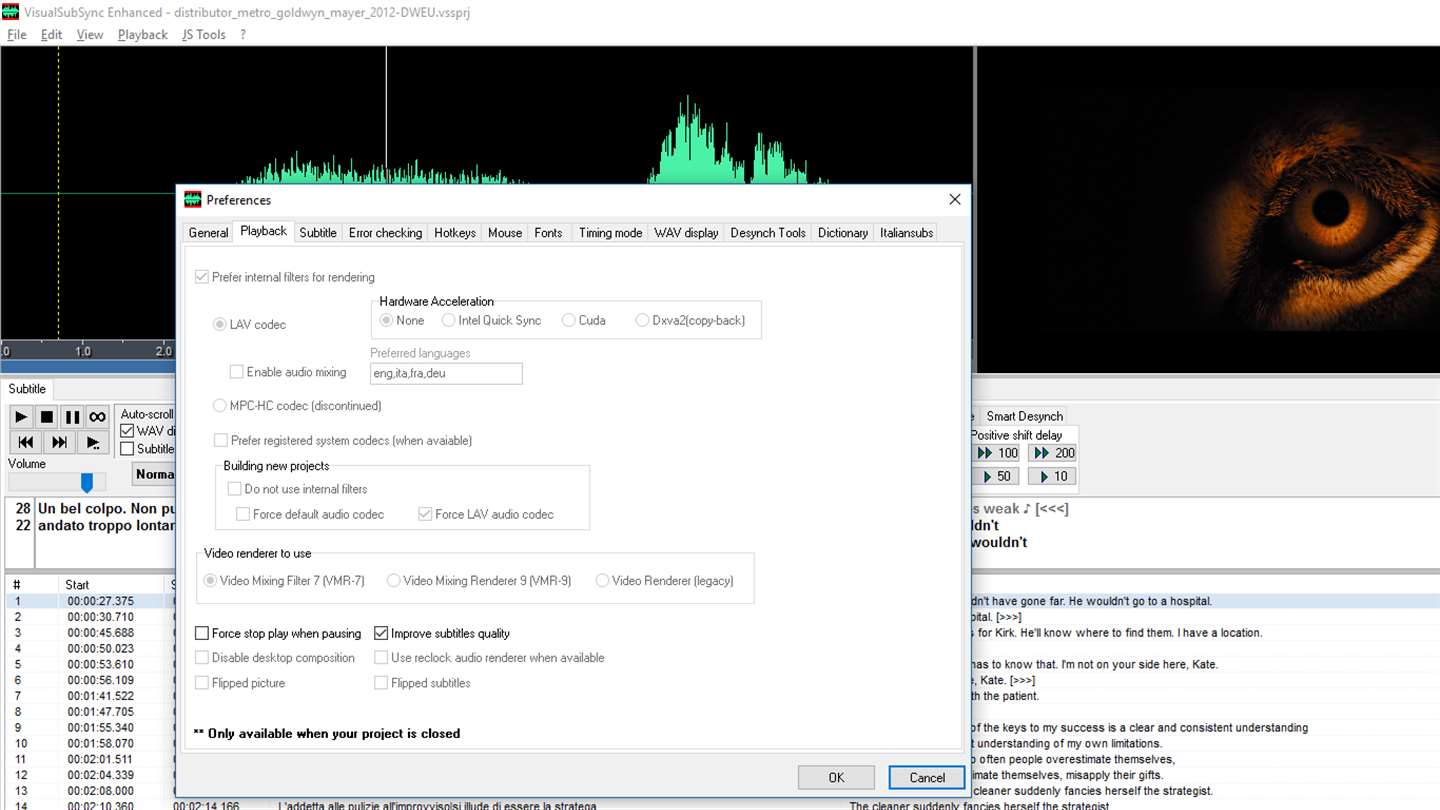
Task: Choose Dxva2(copy-back) acceleration
Action: [642, 320]
